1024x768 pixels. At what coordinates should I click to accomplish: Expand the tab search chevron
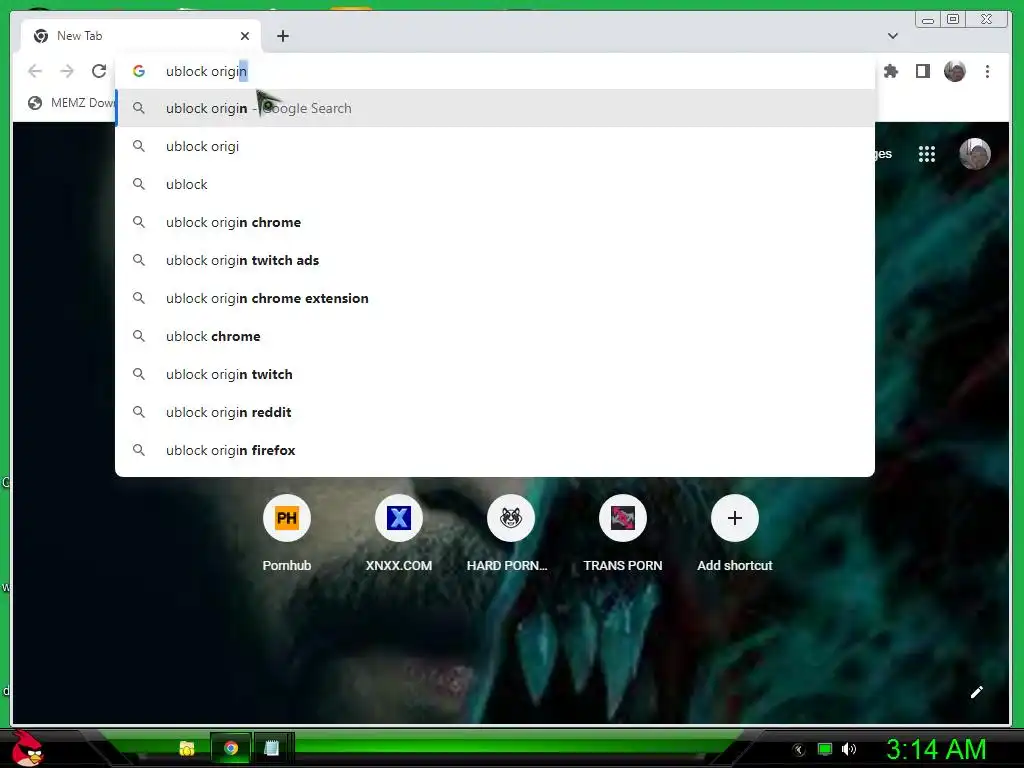pos(893,36)
